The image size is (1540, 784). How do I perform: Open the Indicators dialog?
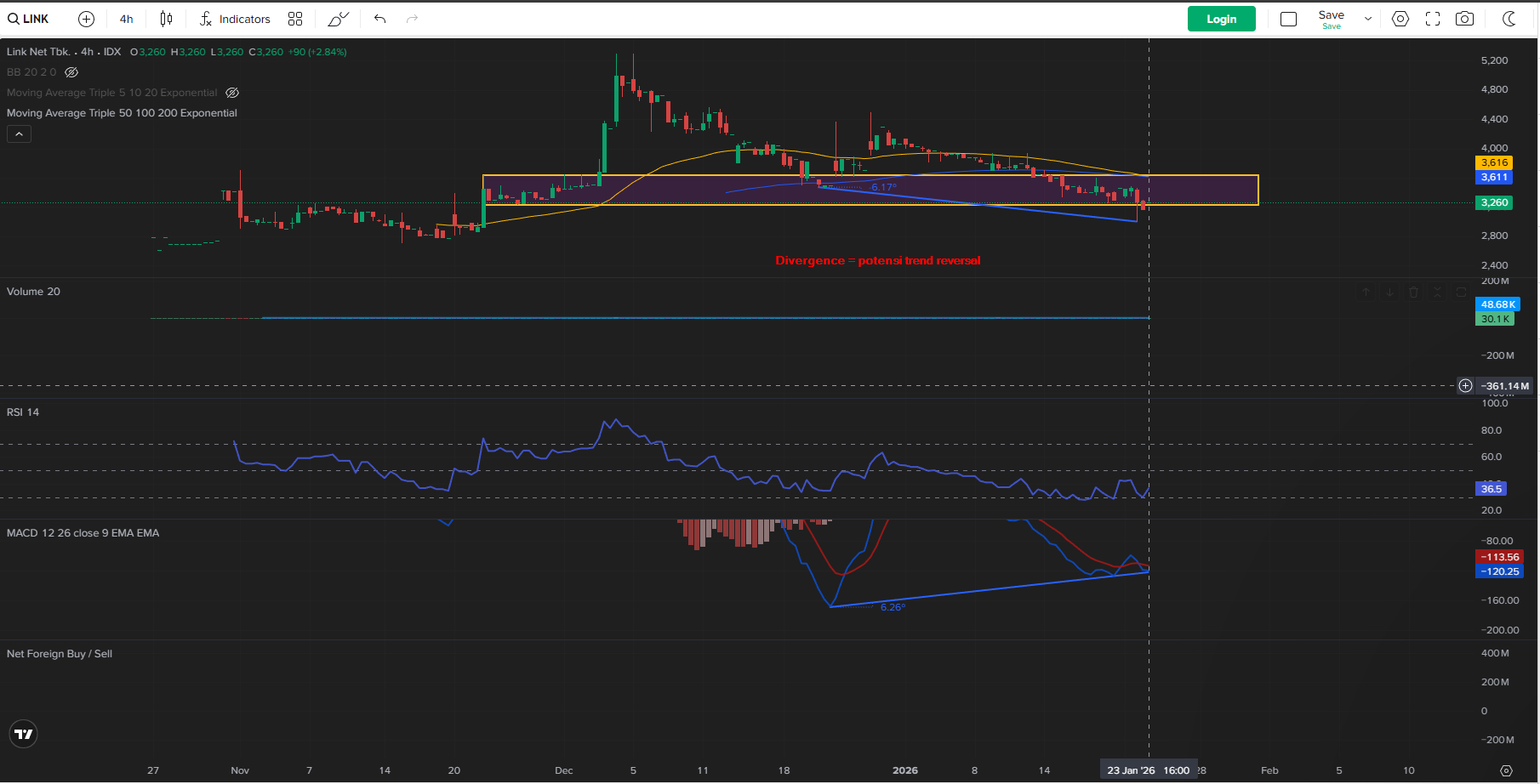235,19
